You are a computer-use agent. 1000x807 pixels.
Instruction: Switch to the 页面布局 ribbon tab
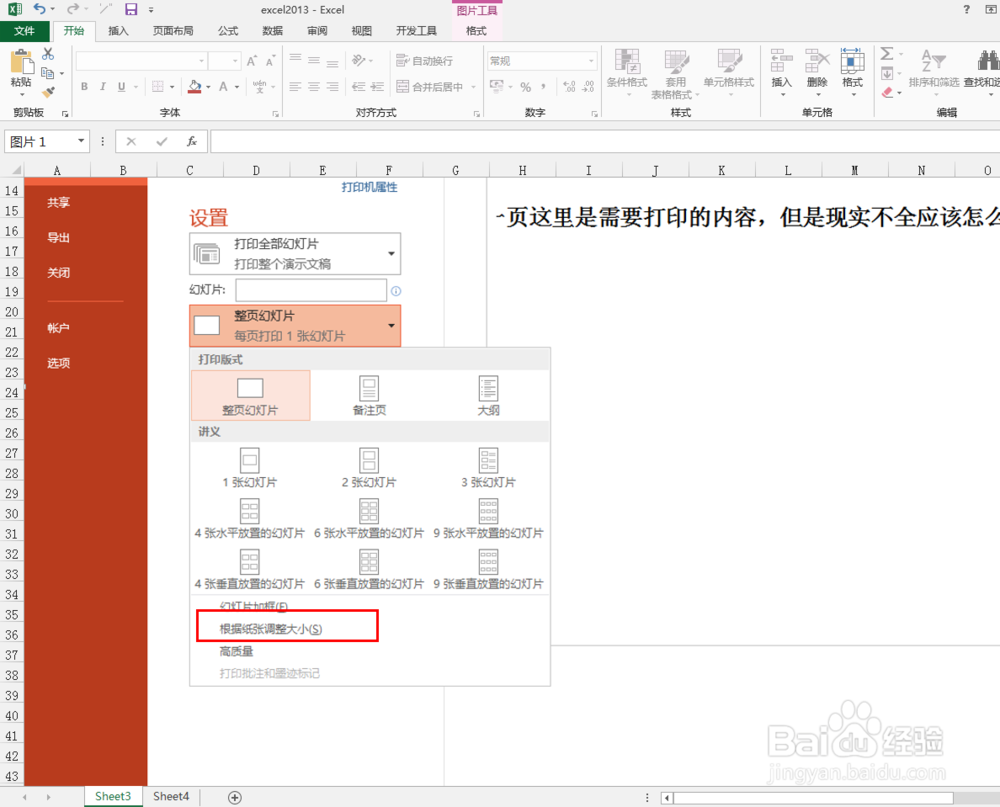[x=173, y=31]
